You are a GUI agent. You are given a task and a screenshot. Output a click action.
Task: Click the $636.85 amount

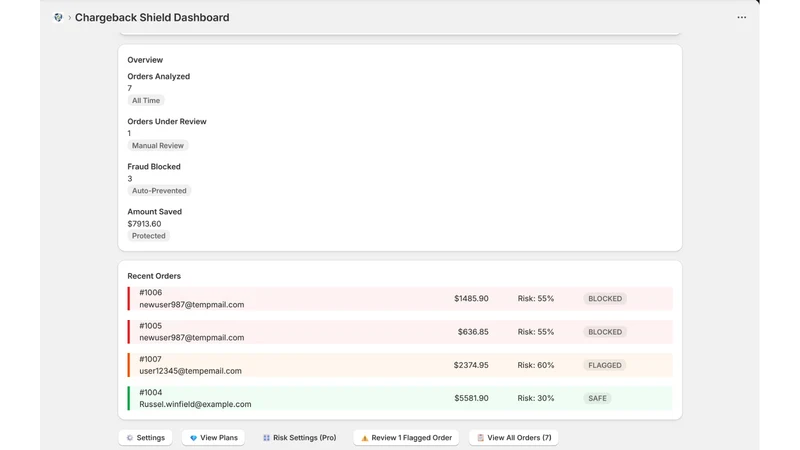[473, 332]
